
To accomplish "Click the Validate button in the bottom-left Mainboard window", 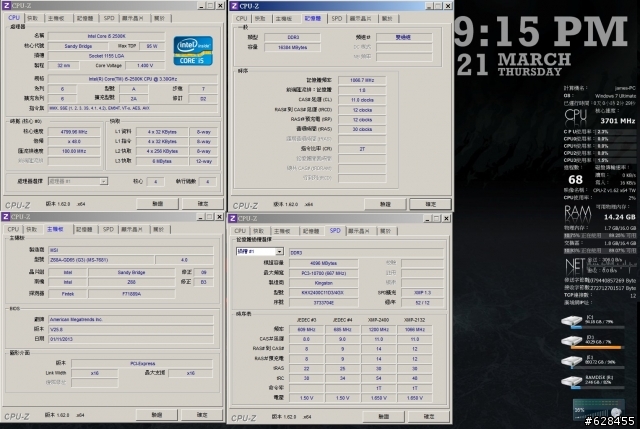I will (157, 415).
